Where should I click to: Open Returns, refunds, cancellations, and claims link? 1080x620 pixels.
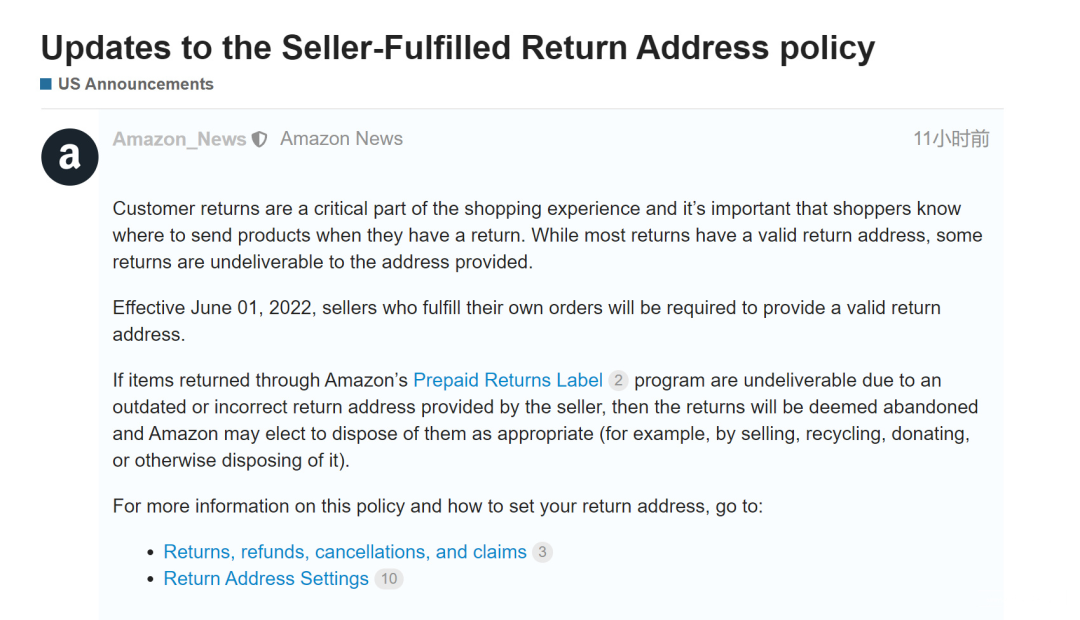345,552
